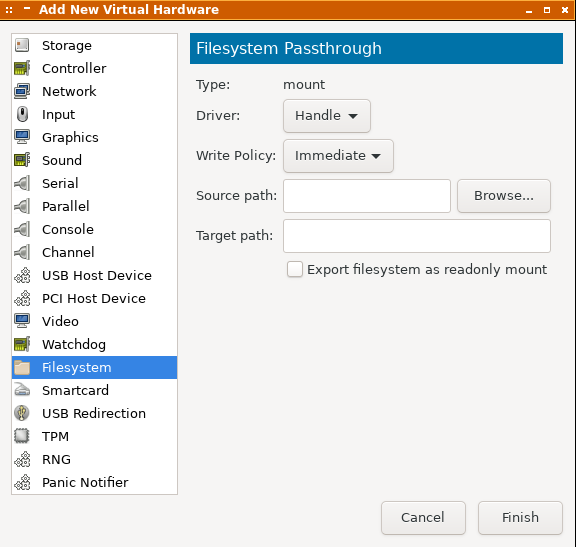Select the USB Redirection label
The image size is (576, 547).
point(94,413)
